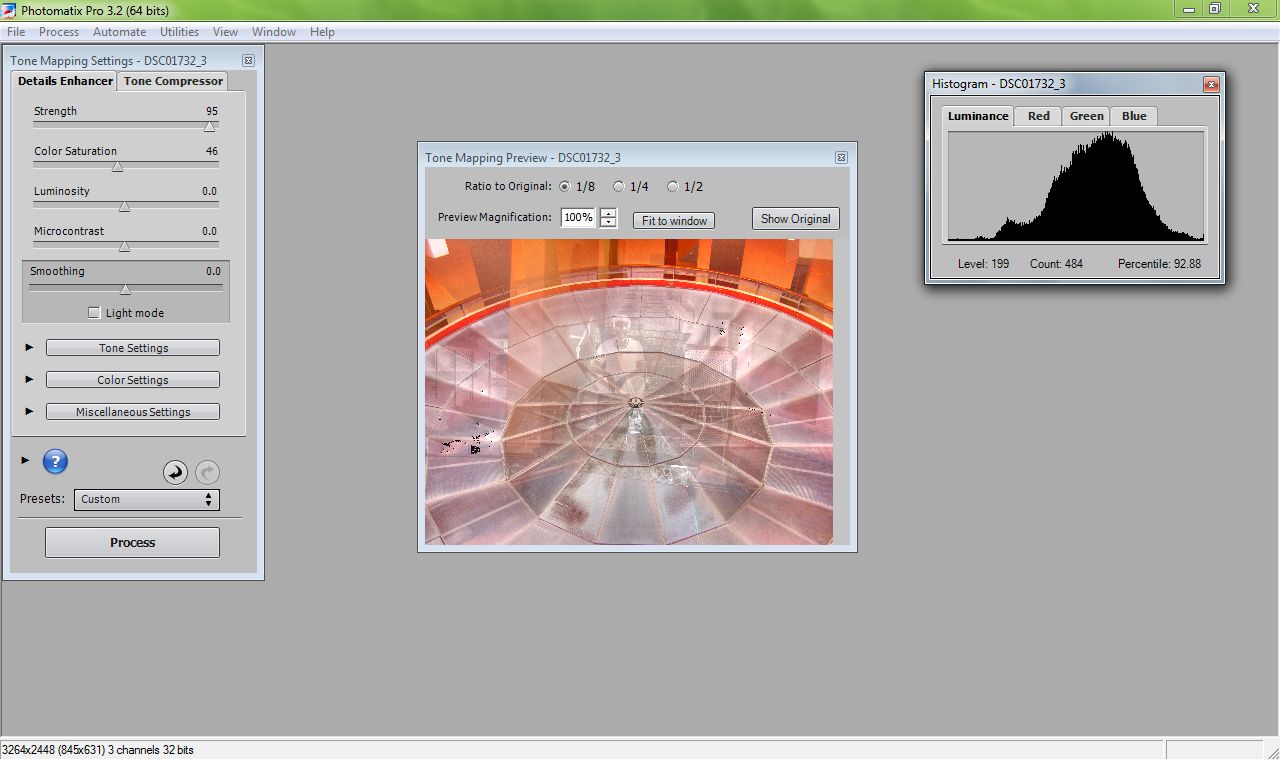Click the Preview Magnification 100% field
Image resolution: width=1280 pixels, height=760 pixels.
click(x=578, y=217)
